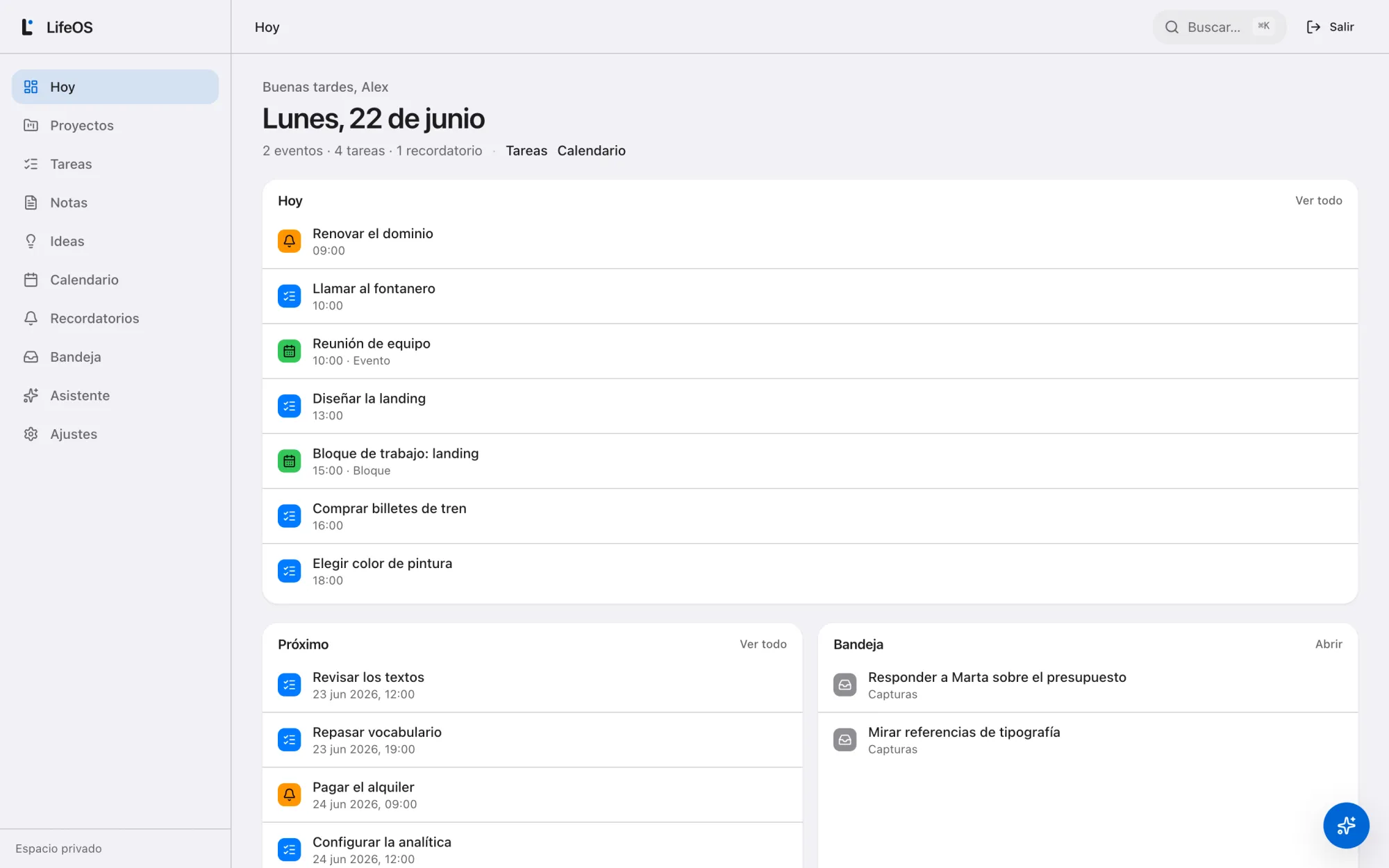The height and width of the screenshot is (868, 1389).
Task: Open the Revisar los textos task
Action: pyautogui.click(x=532, y=685)
